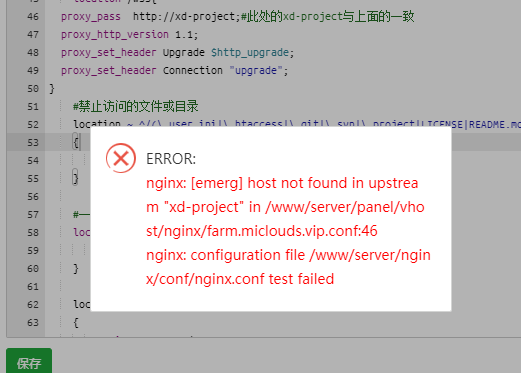Click proxy_pass directive on line 46

point(91,16)
